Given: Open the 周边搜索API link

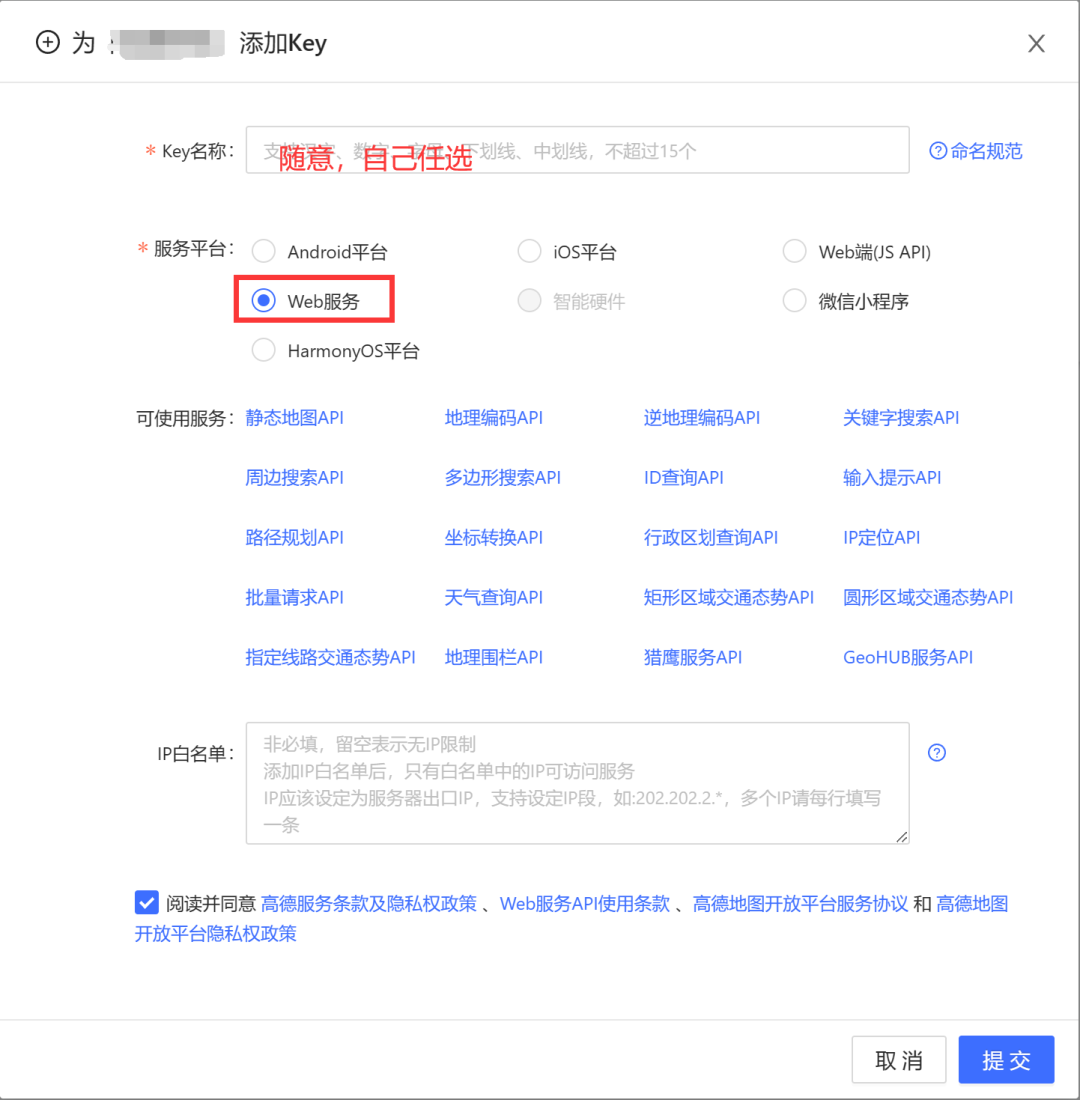Looking at the screenshot, I should pos(295,478).
